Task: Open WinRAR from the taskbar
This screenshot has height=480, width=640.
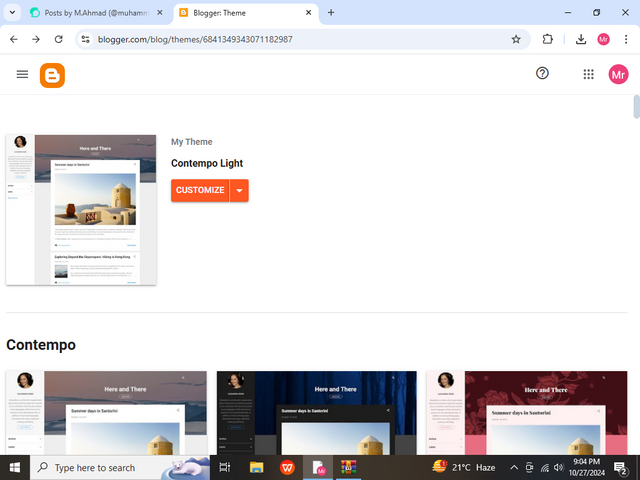Action: point(349,467)
